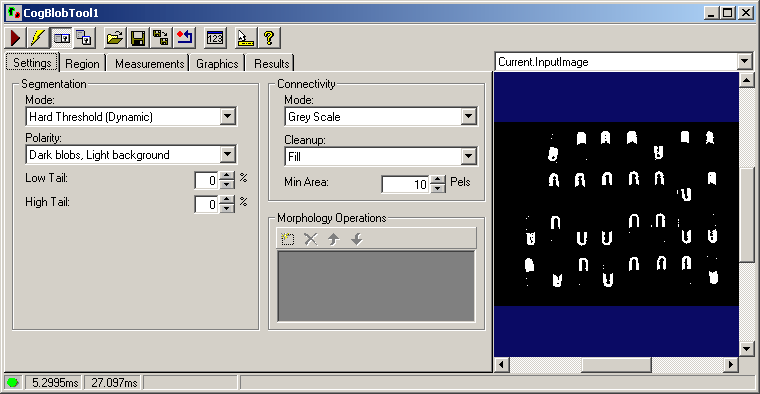
Task: Open the Current.InputImage dropdown
Action: (x=745, y=62)
